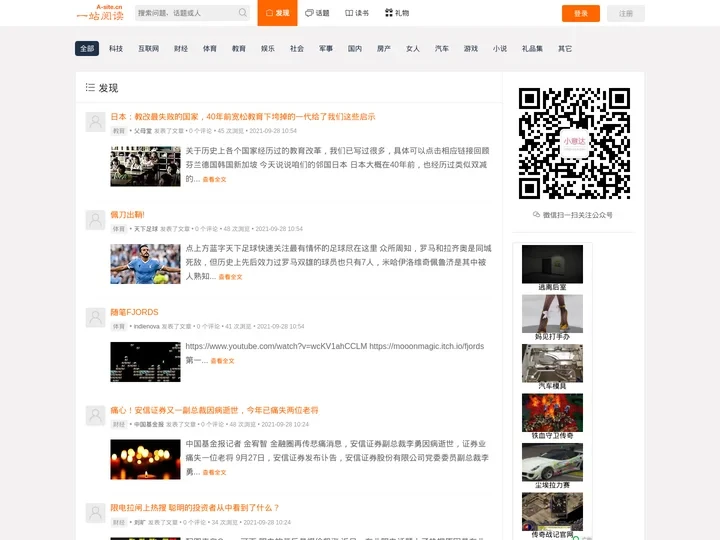
Task: Click avatar icon of 安信证券 article
Action: [x=96, y=416]
